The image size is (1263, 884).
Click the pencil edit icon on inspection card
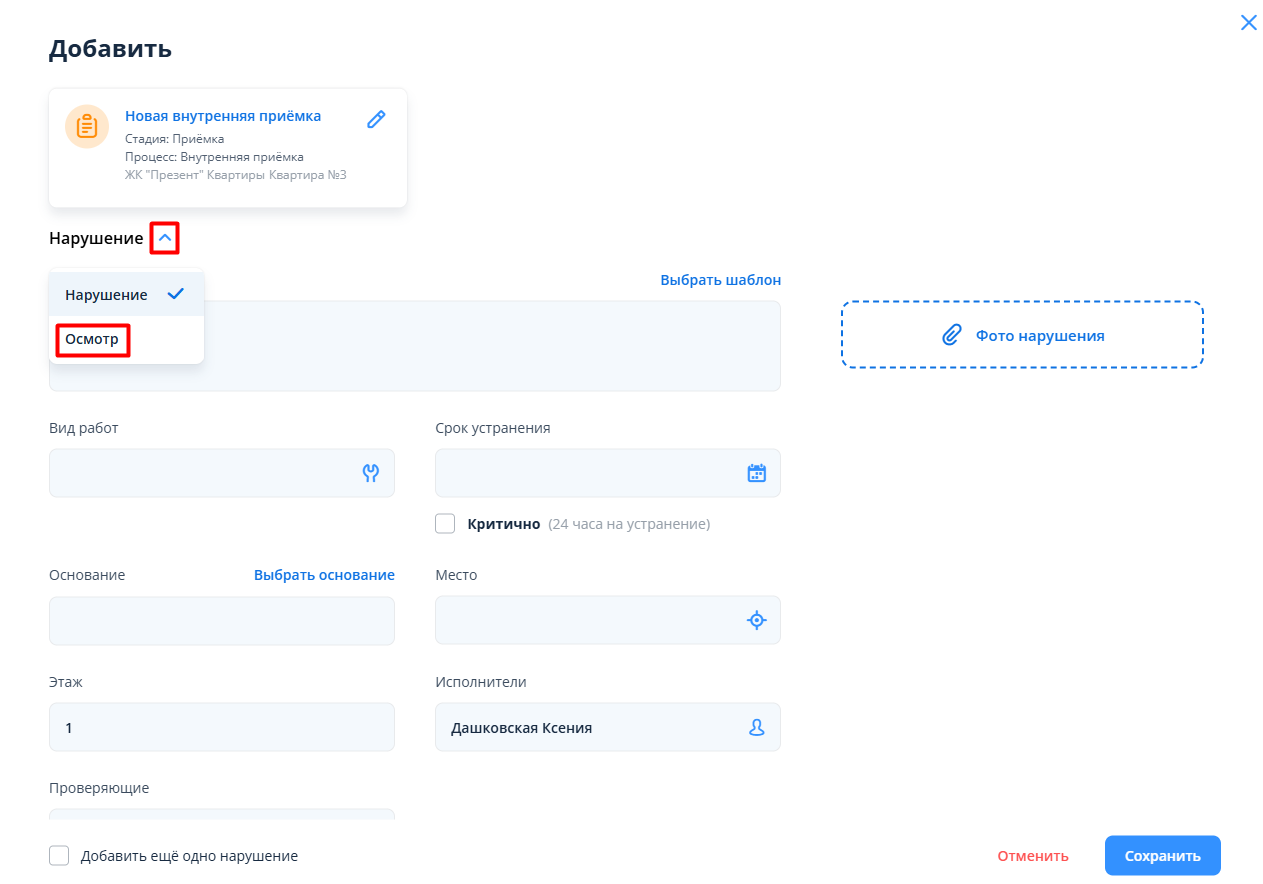(376, 119)
